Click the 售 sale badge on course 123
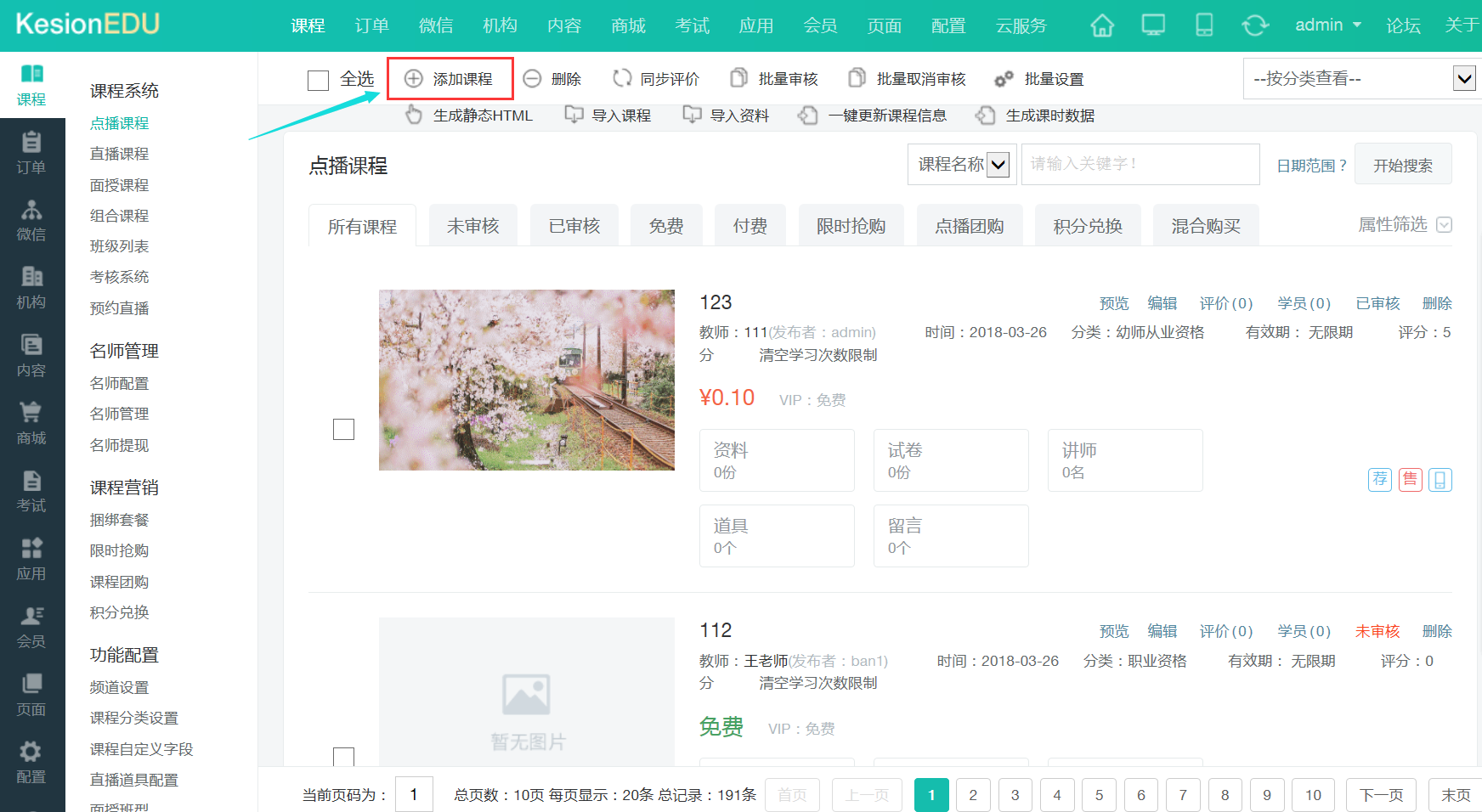The height and width of the screenshot is (812, 1482). click(1411, 480)
